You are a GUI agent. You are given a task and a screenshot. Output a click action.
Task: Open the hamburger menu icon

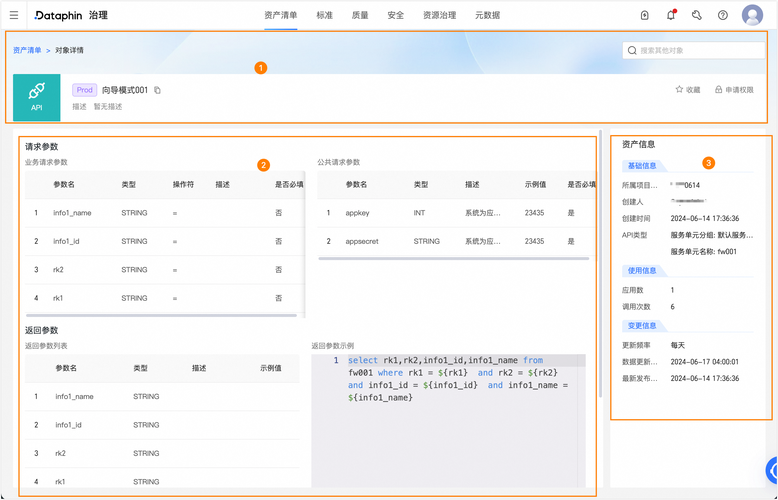[14, 15]
